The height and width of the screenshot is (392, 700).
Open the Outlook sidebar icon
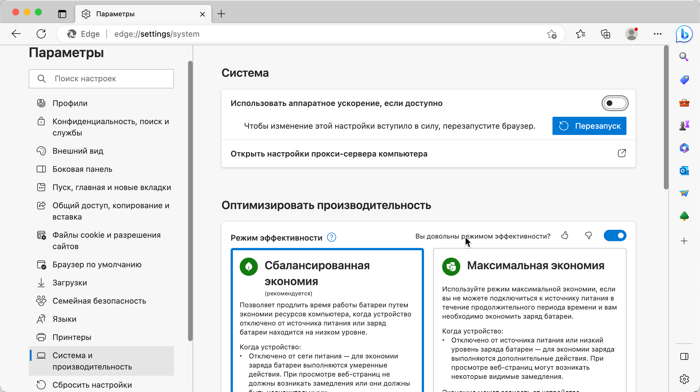pyautogui.click(x=684, y=171)
